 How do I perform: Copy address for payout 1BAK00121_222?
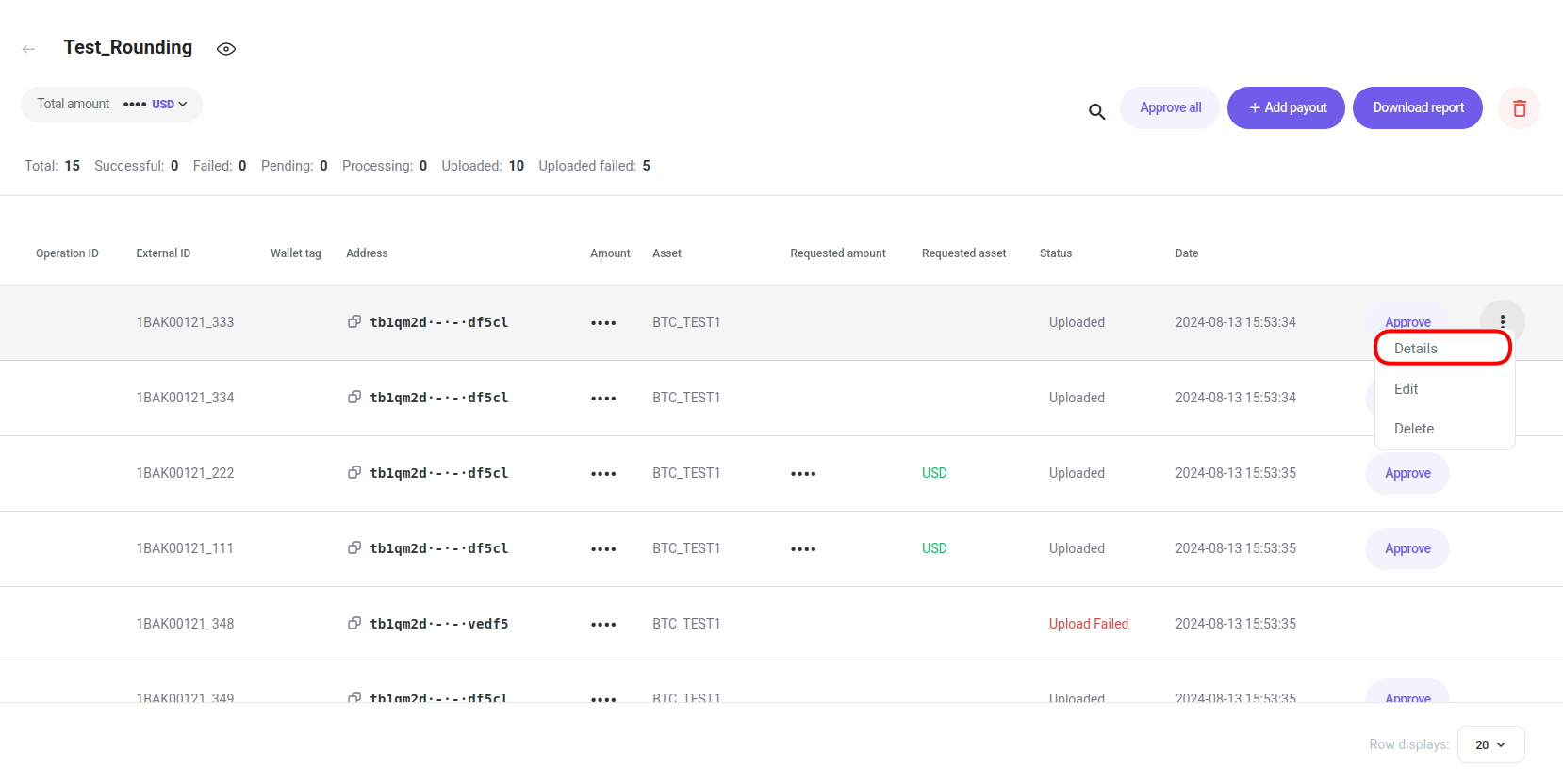point(354,472)
